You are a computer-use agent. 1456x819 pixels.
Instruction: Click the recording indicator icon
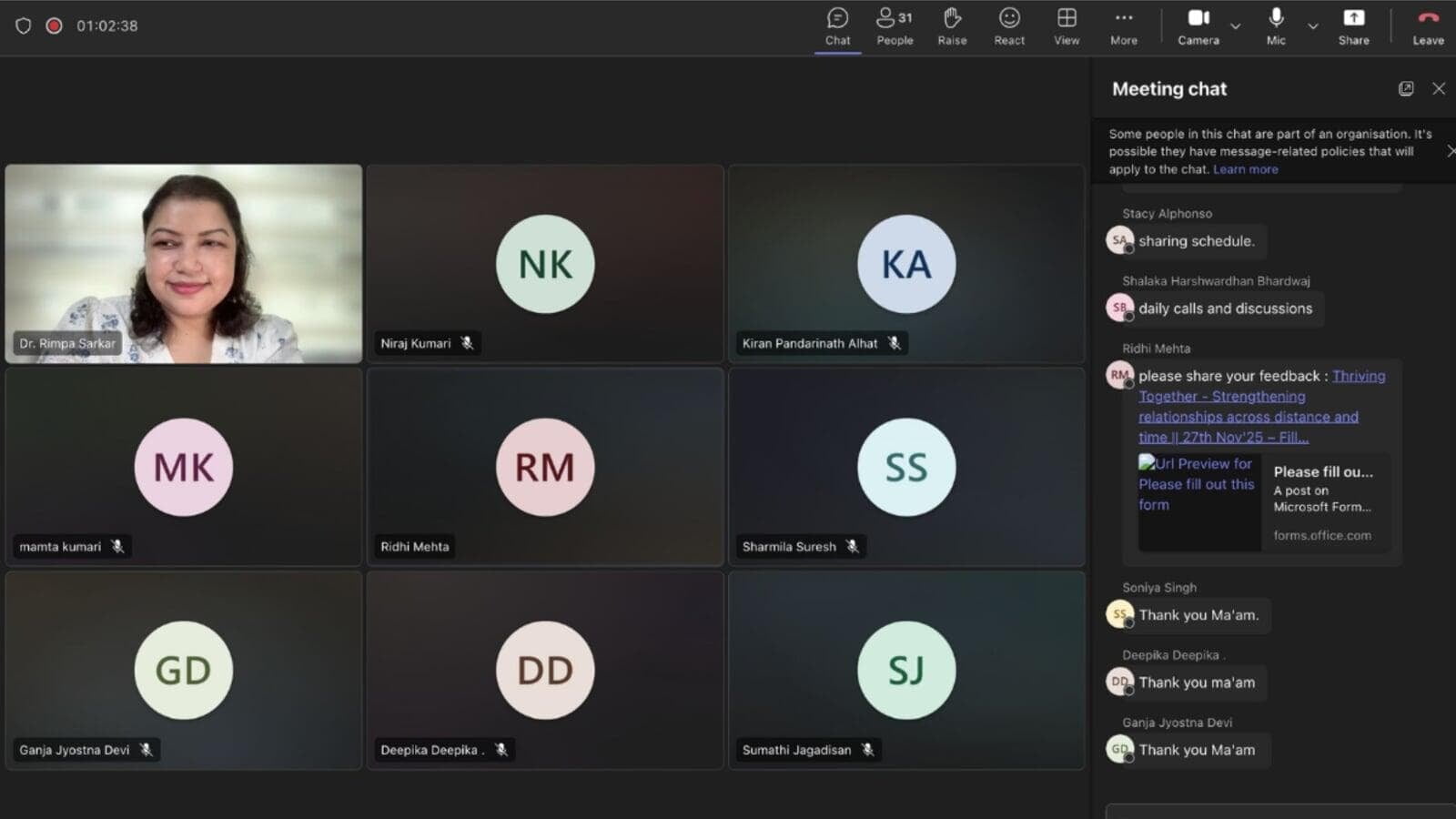coord(54,25)
